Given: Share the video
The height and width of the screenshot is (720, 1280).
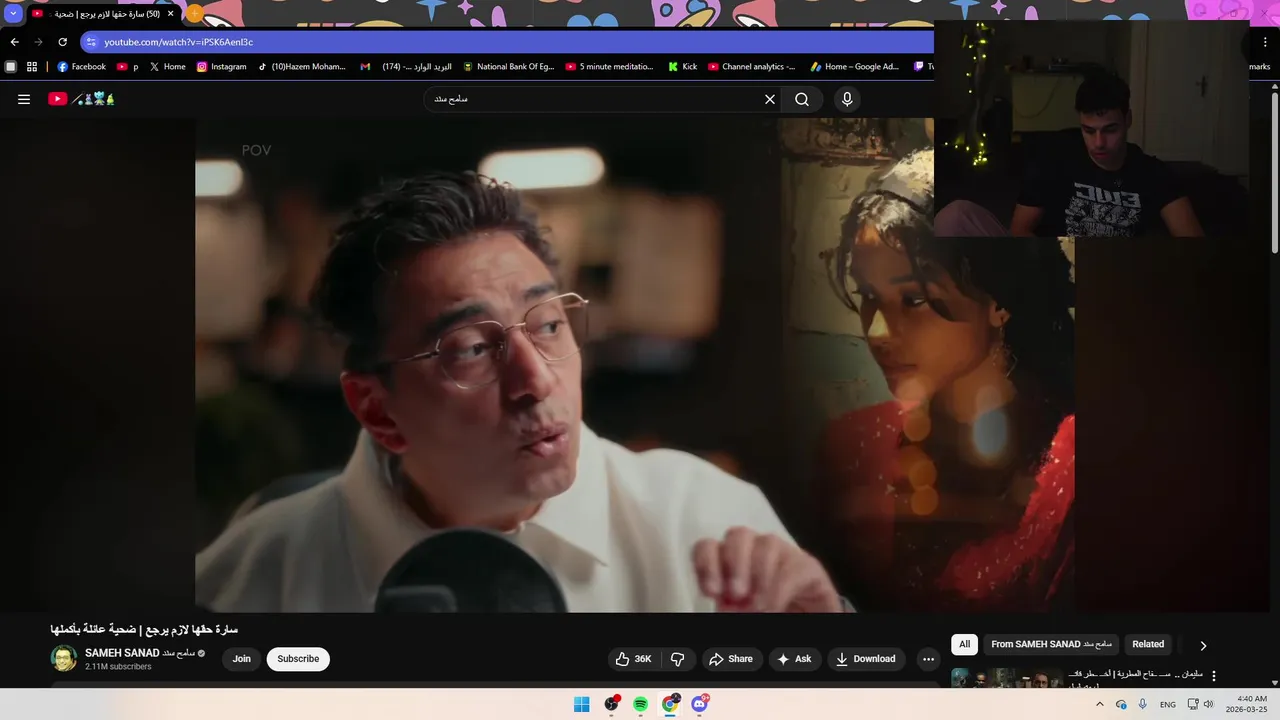Looking at the screenshot, I should tap(730, 659).
